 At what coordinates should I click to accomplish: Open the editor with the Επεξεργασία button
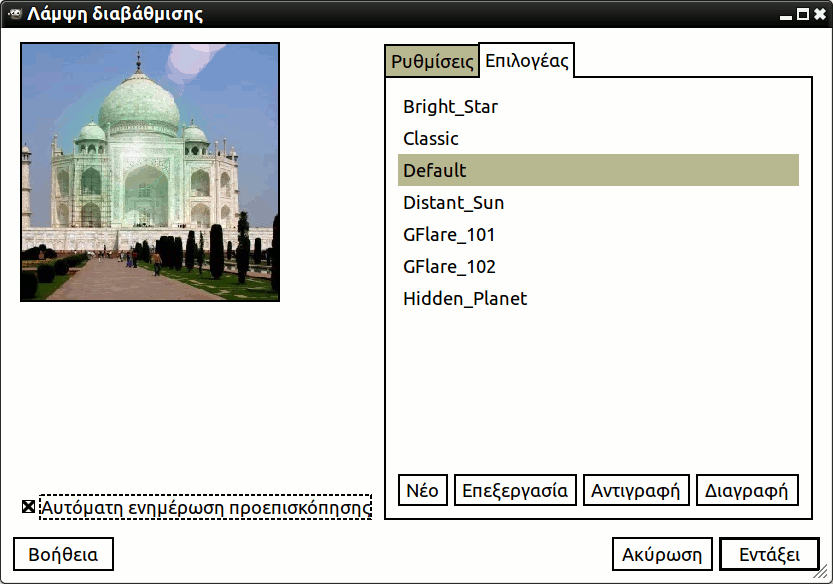(x=515, y=490)
